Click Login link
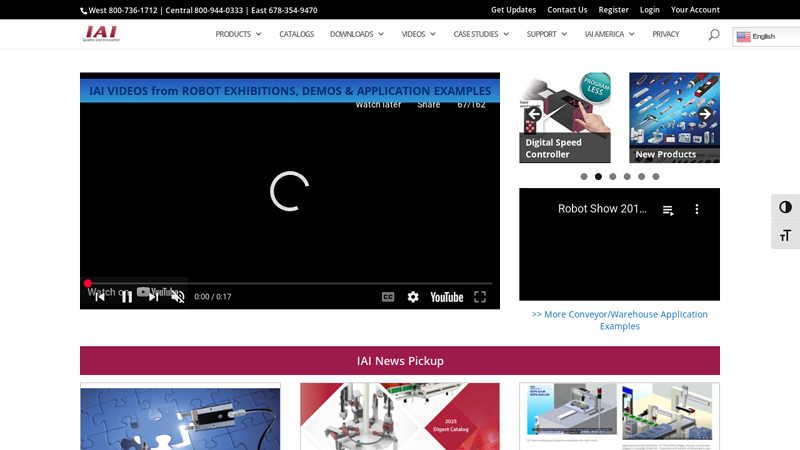Viewport: 800px width, 450px height. [649, 10]
